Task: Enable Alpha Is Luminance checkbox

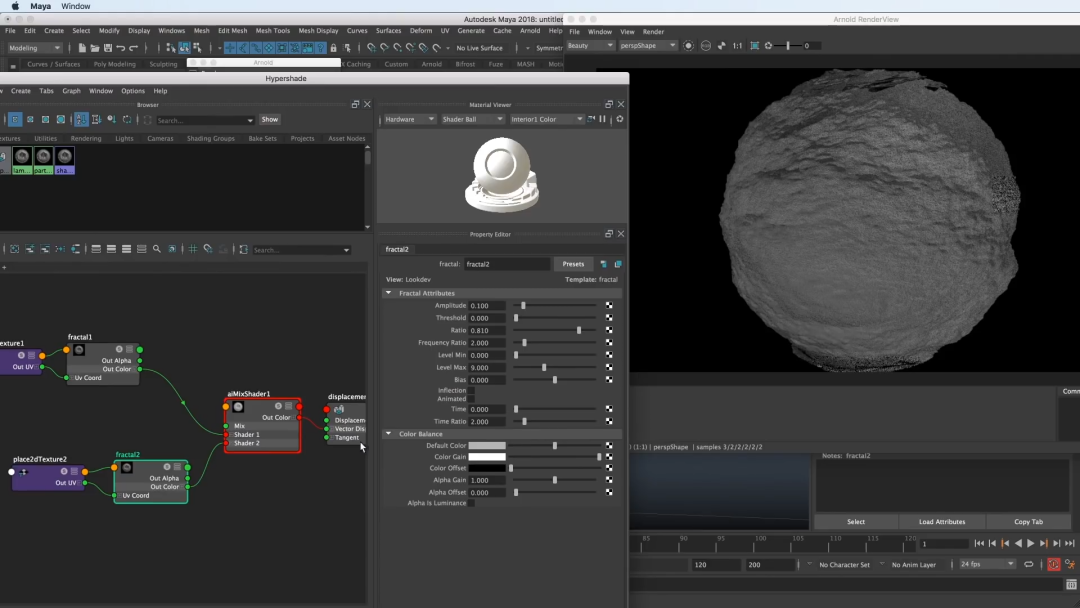Action: [x=472, y=503]
